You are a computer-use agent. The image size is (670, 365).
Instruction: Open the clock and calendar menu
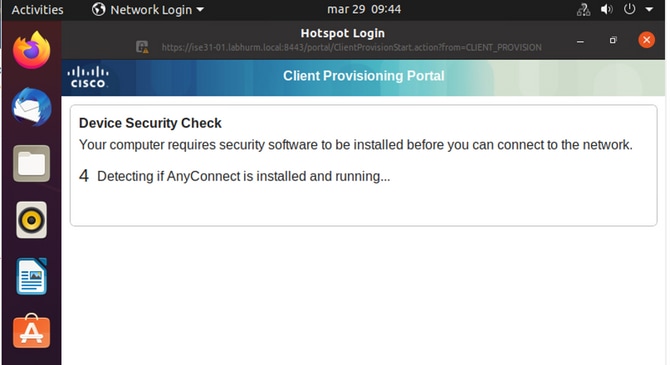[x=364, y=9]
